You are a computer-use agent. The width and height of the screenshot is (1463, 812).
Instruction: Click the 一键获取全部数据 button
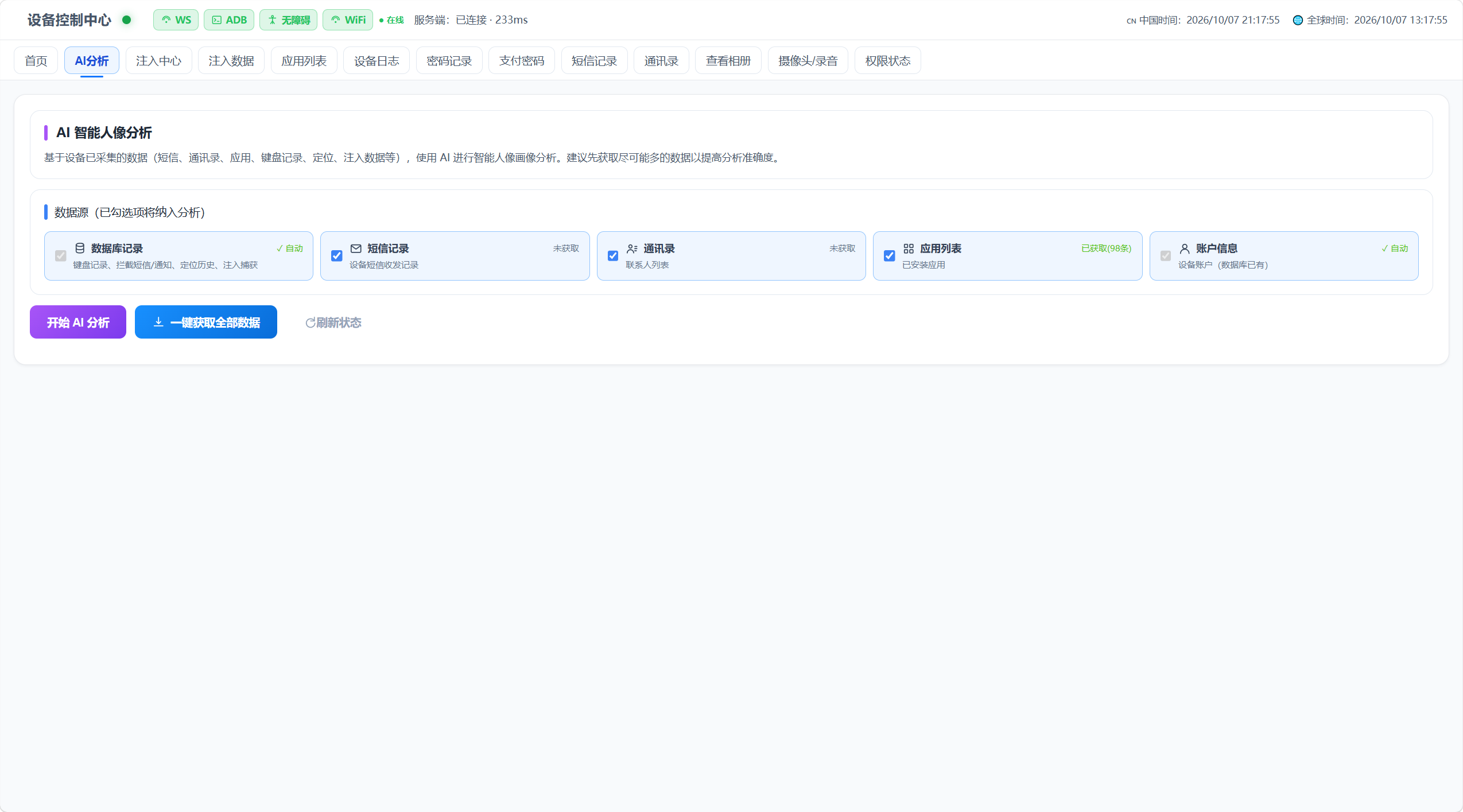point(206,322)
